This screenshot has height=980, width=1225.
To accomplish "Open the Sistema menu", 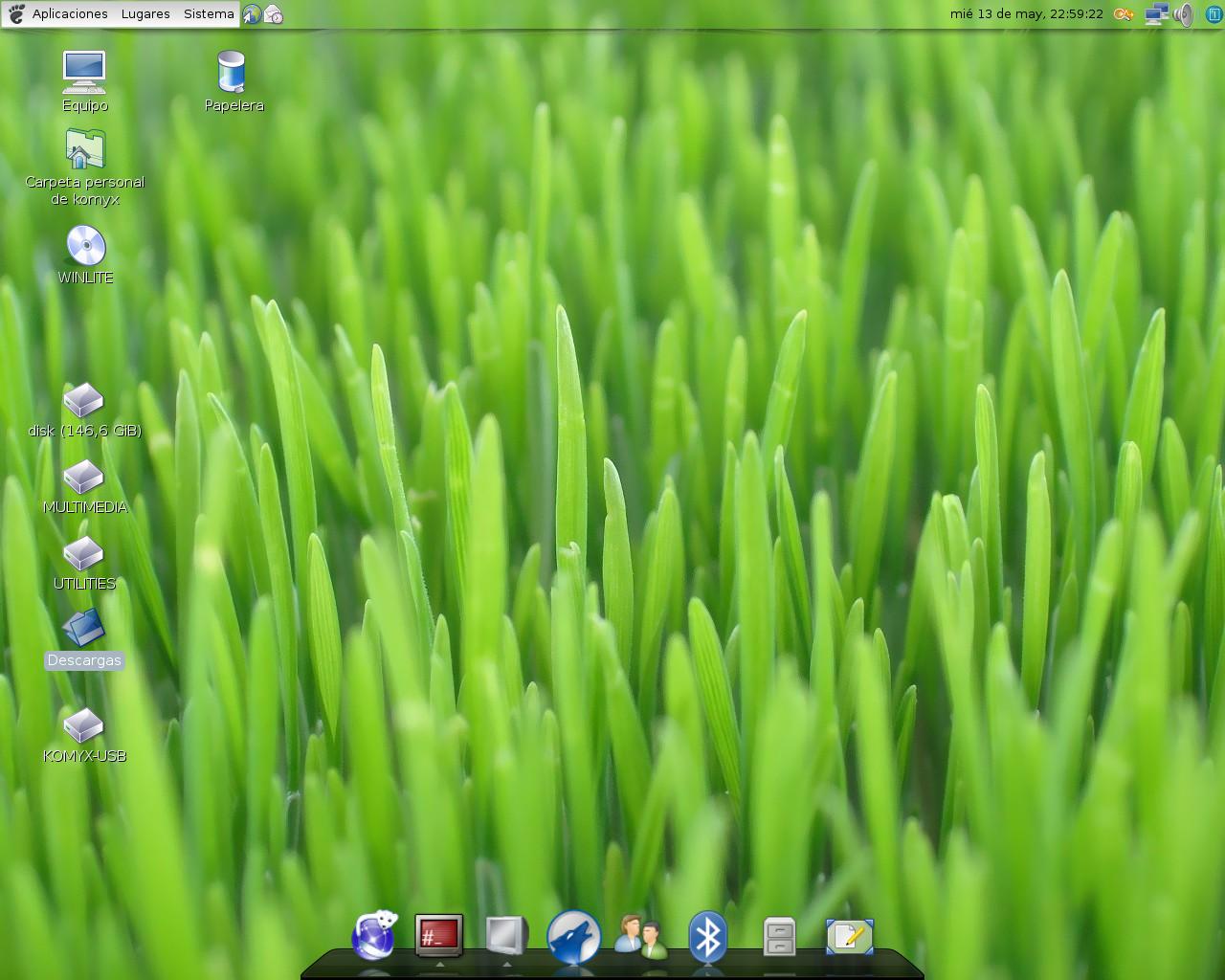I will tap(209, 14).
